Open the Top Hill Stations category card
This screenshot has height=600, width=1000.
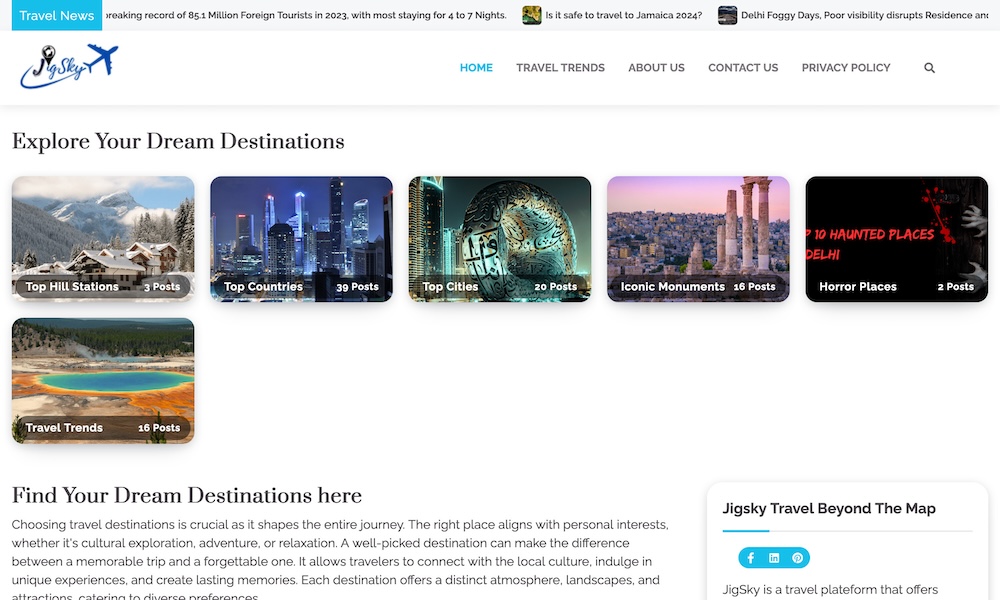[103, 239]
